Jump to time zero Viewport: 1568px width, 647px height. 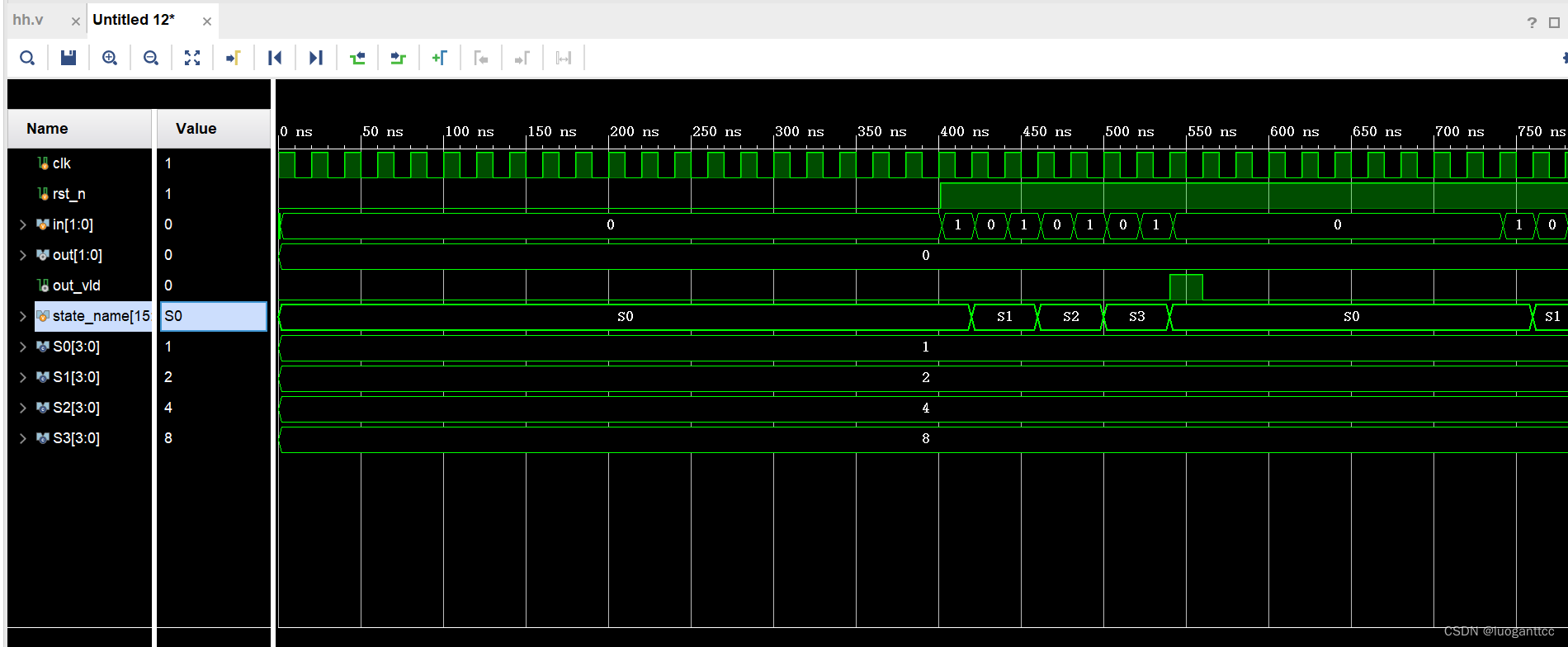coord(275,58)
